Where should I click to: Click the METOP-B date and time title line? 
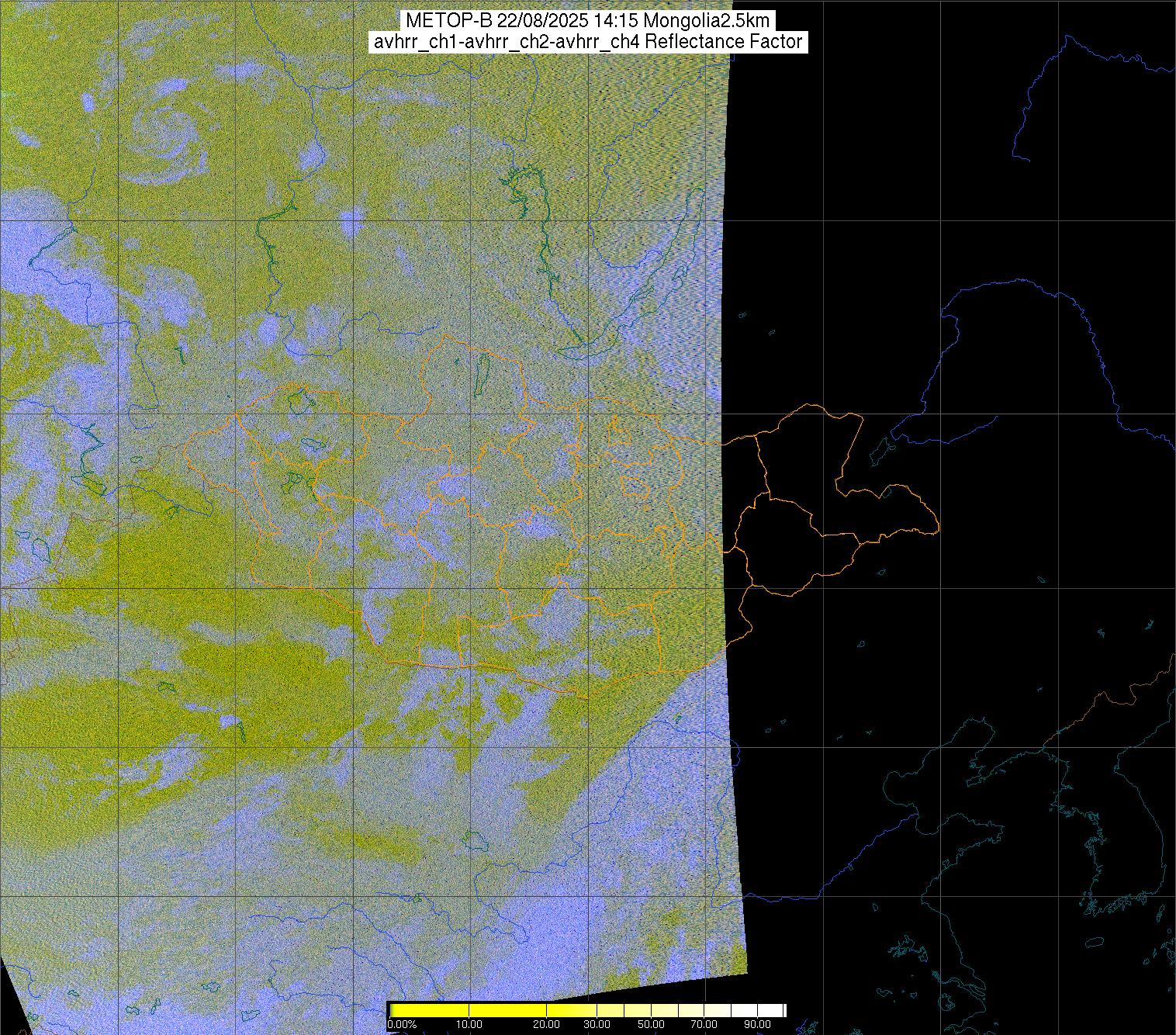(x=587, y=20)
